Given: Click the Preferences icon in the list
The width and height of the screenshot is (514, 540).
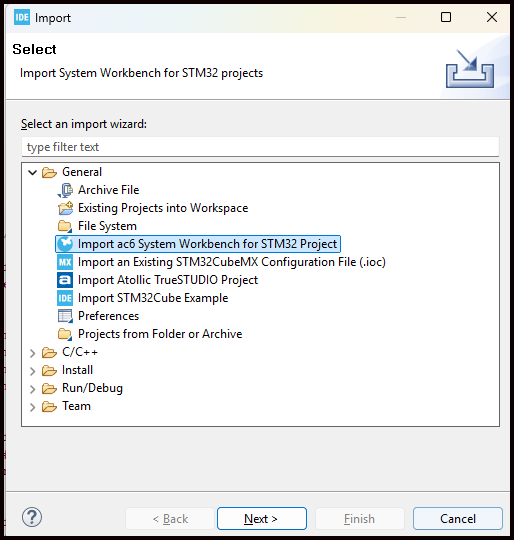Looking at the screenshot, I should pyautogui.click(x=65, y=316).
